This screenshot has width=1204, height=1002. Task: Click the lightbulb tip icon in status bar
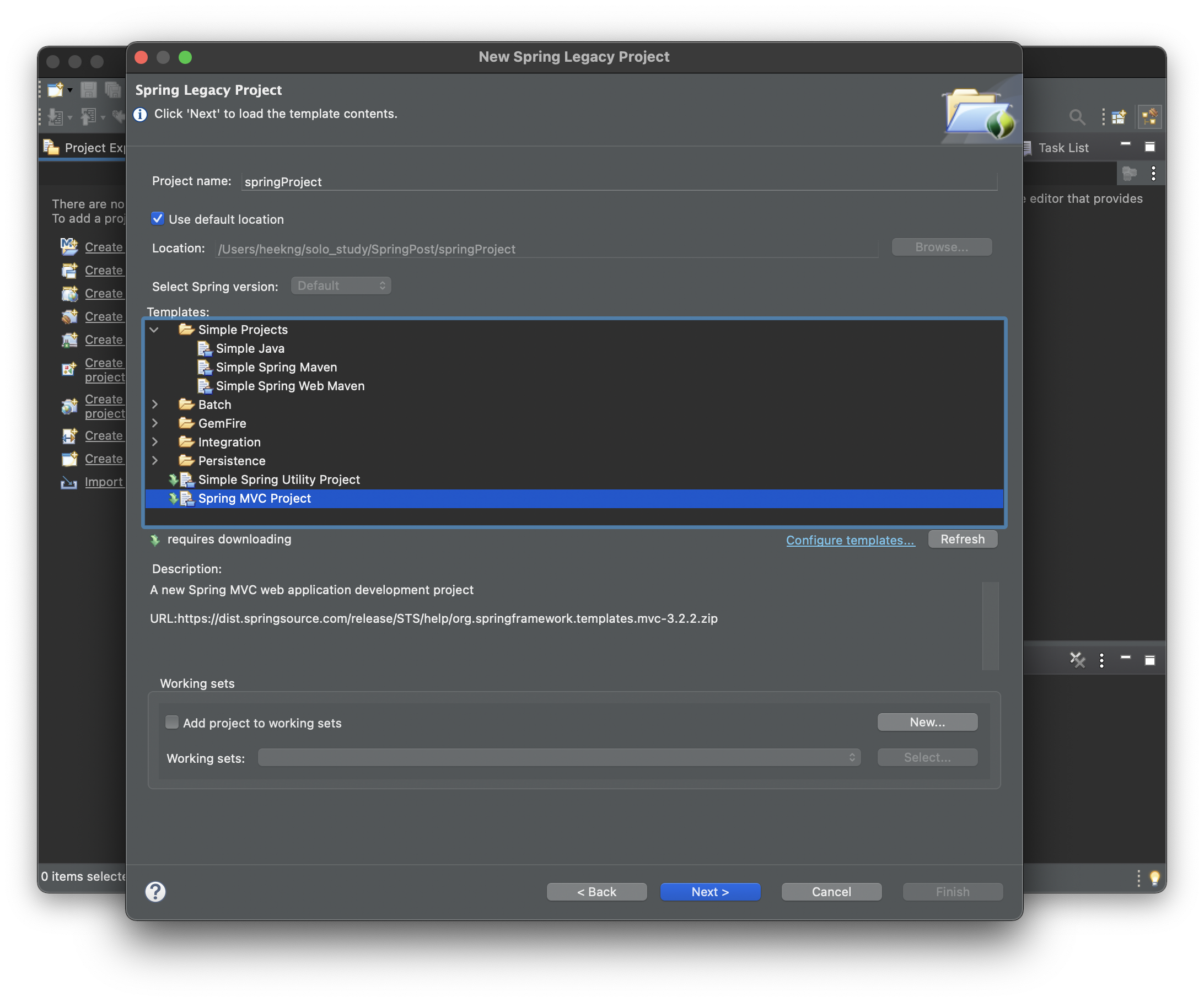(x=1155, y=877)
